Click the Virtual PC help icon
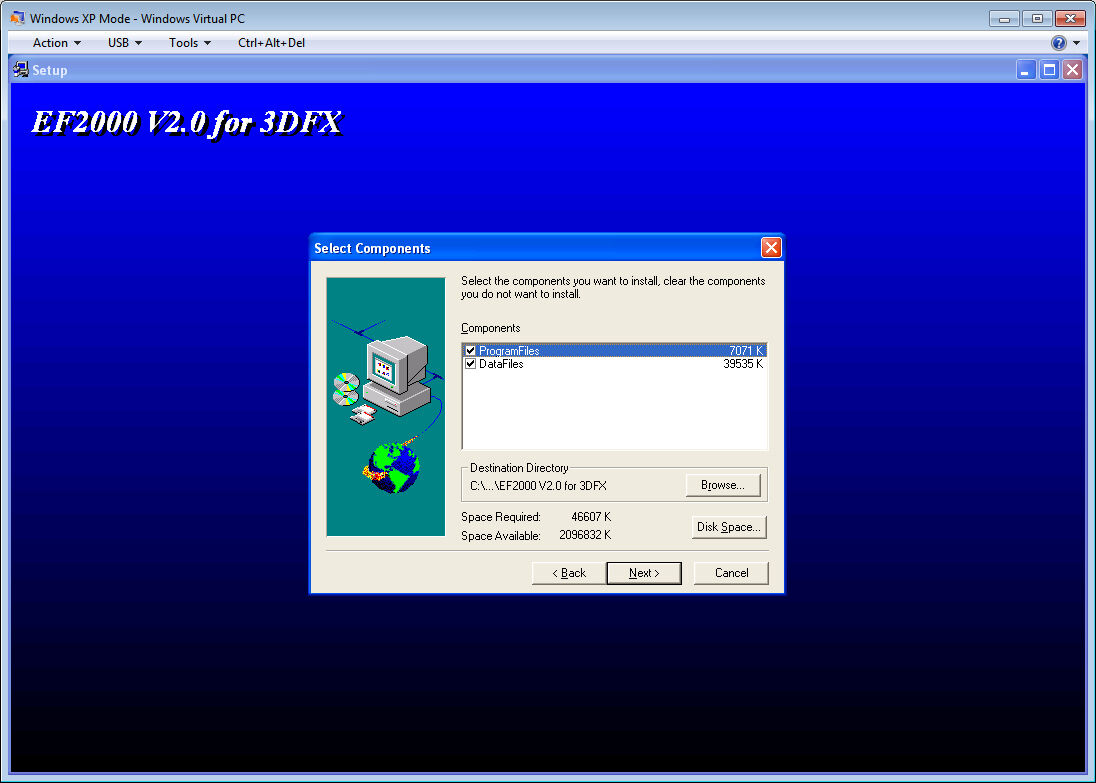Screen dimensions: 1096x783 pos(1058,43)
